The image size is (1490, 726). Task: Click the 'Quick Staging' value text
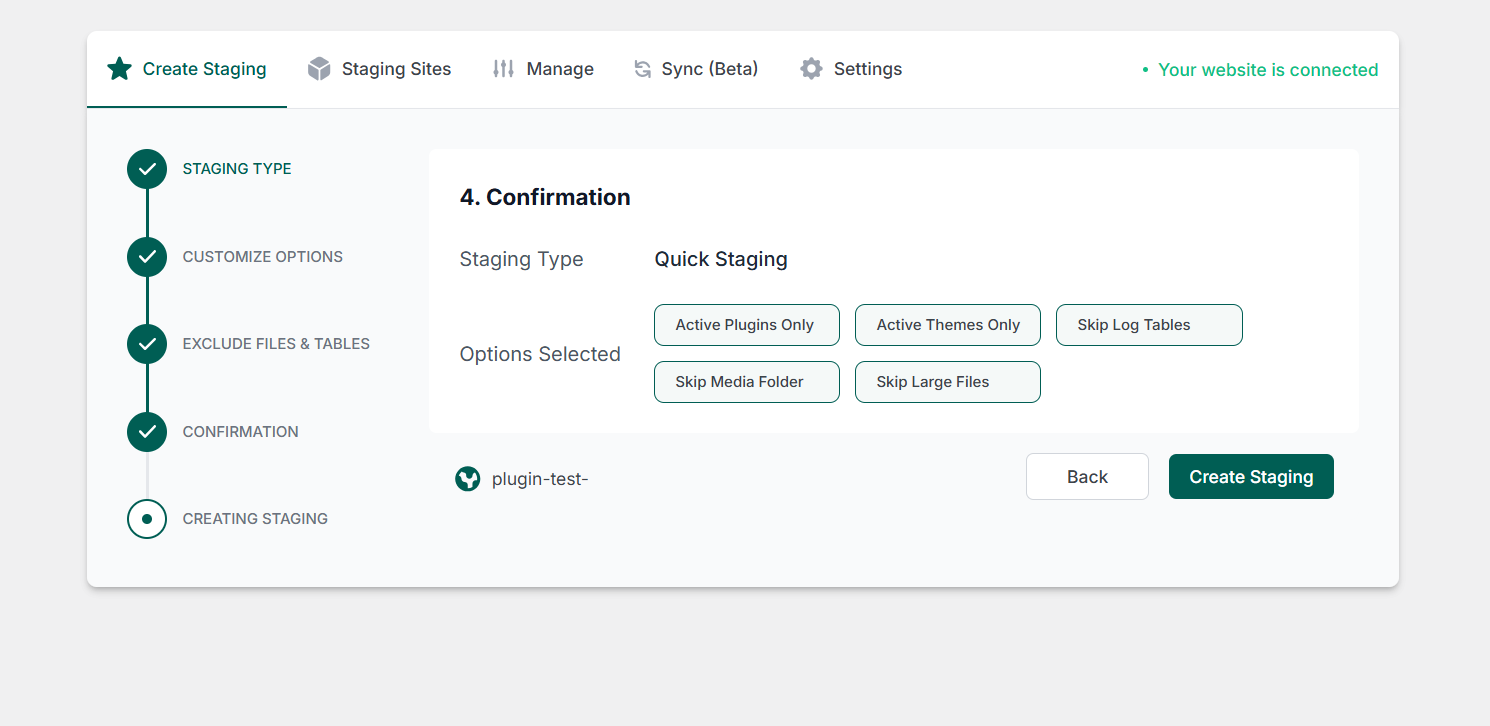pyautogui.click(x=721, y=260)
